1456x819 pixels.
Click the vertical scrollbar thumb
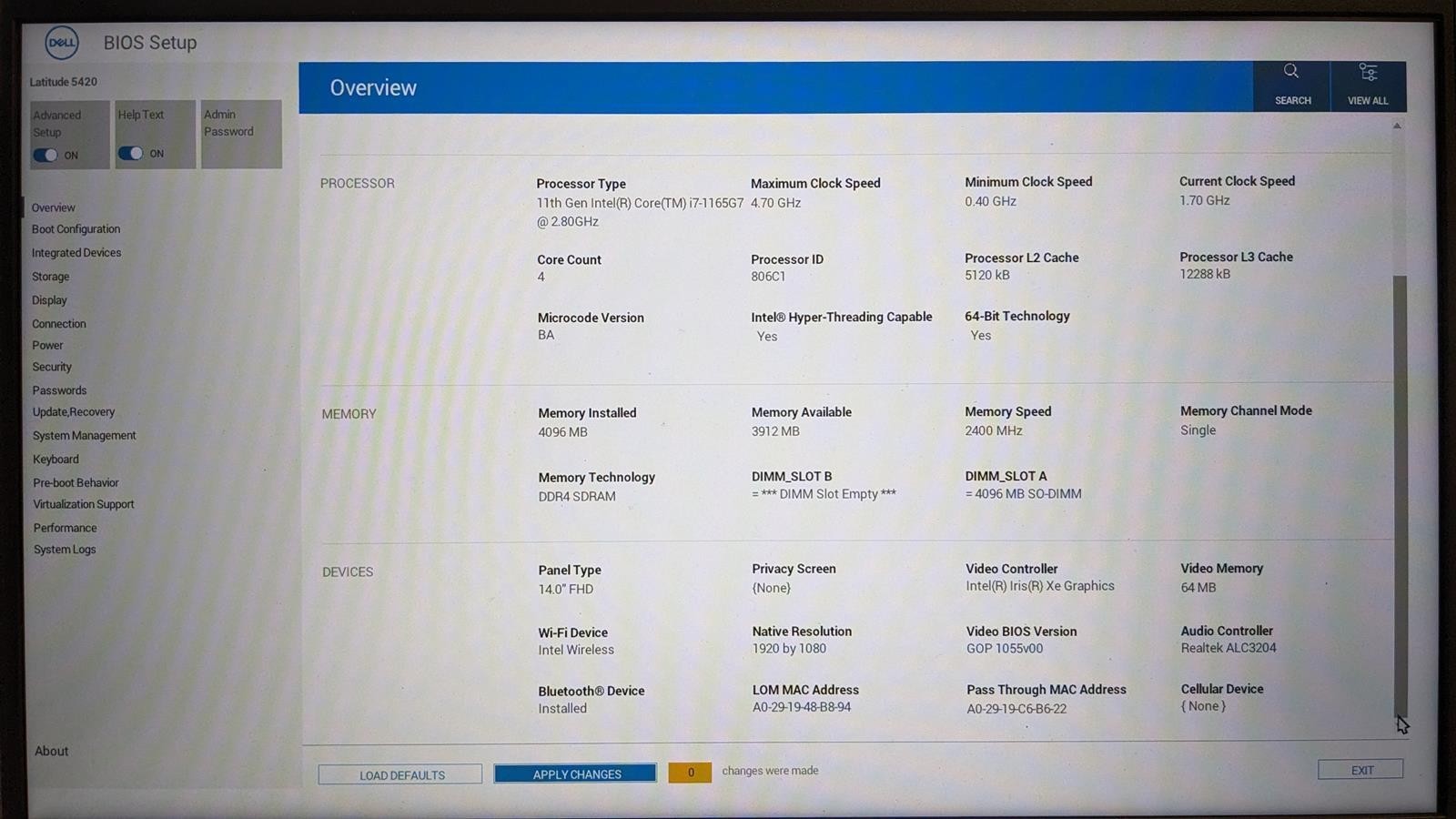click(1400, 496)
